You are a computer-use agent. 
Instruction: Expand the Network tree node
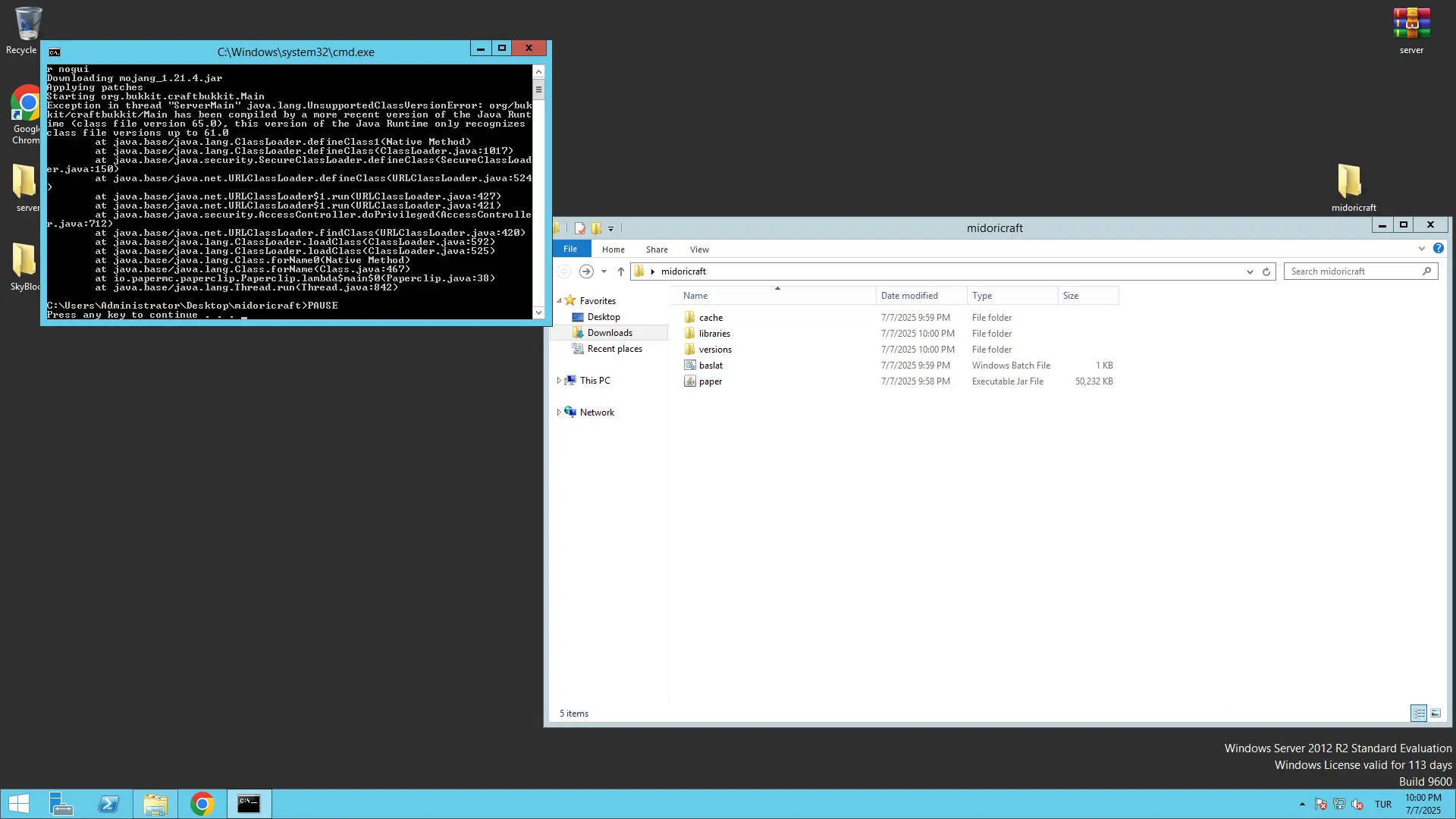pos(559,413)
